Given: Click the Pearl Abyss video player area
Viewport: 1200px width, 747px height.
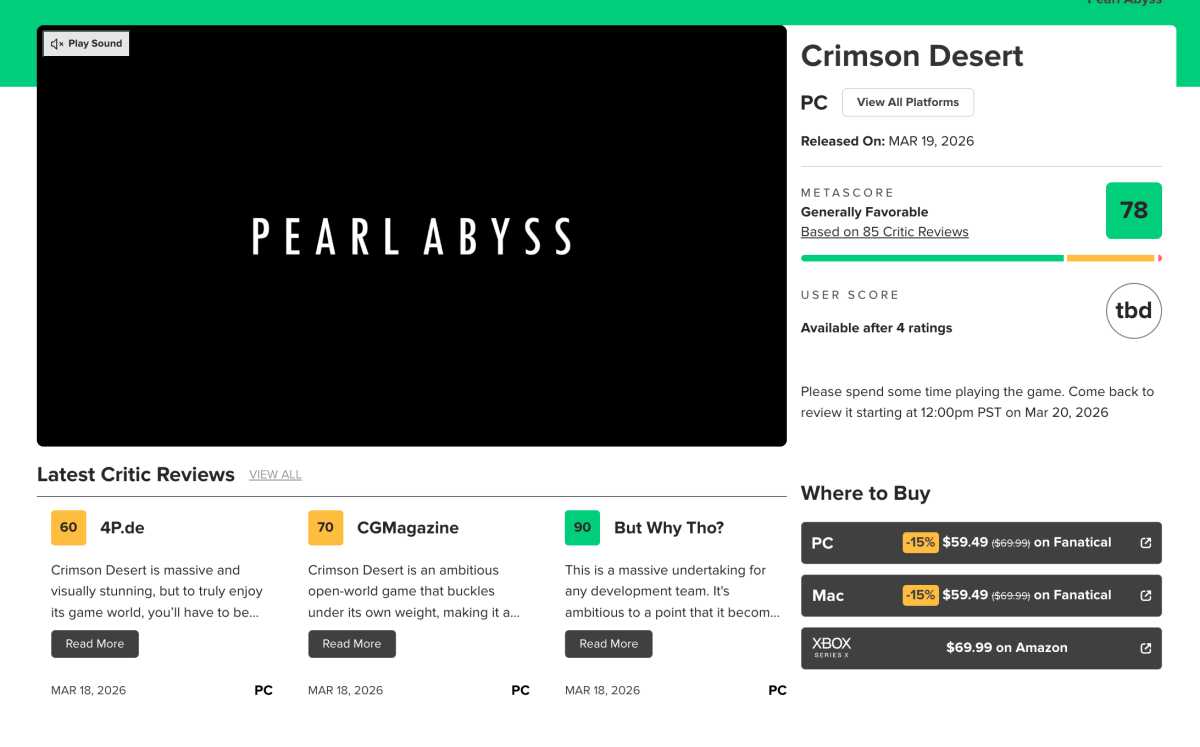Looking at the screenshot, I should [411, 235].
